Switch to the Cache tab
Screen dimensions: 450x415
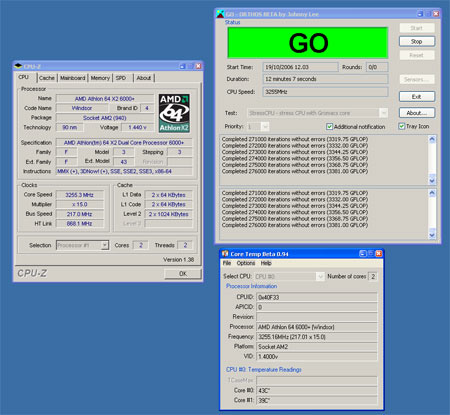[x=47, y=78]
